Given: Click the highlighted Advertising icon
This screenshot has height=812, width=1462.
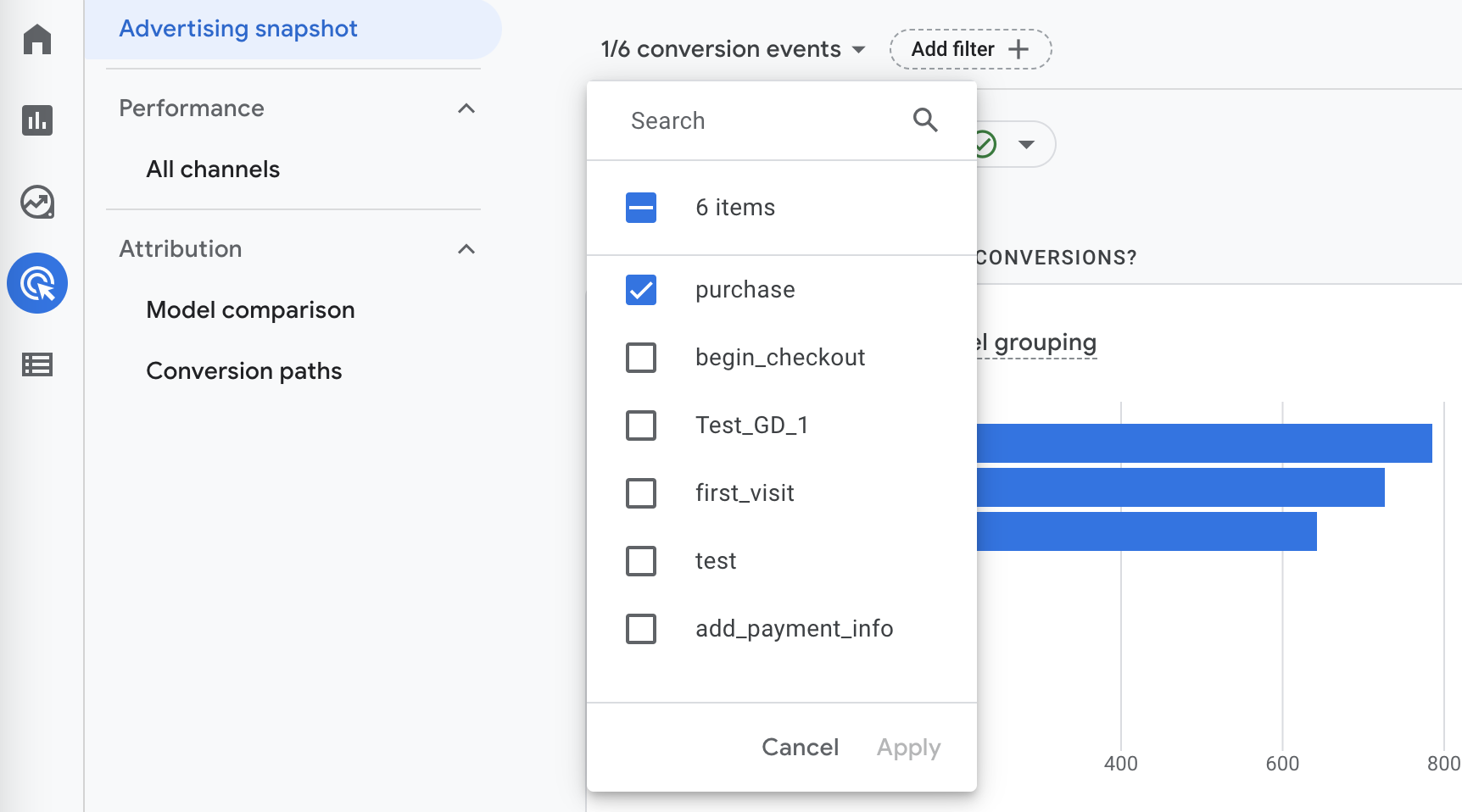Looking at the screenshot, I should pyautogui.click(x=37, y=283).
